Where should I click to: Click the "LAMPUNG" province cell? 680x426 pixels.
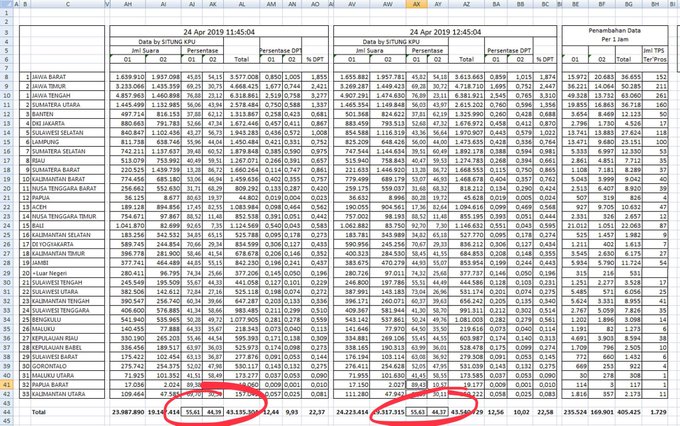pos(68,142)
